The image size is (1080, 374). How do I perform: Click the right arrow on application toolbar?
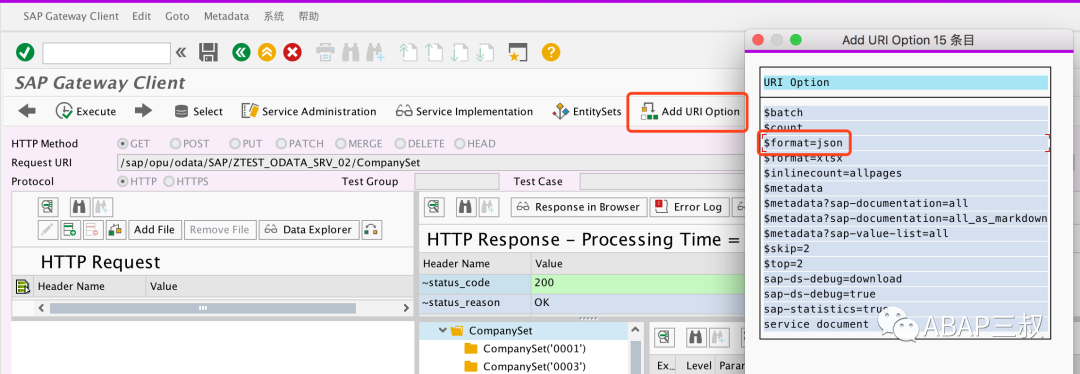point(143,111)
